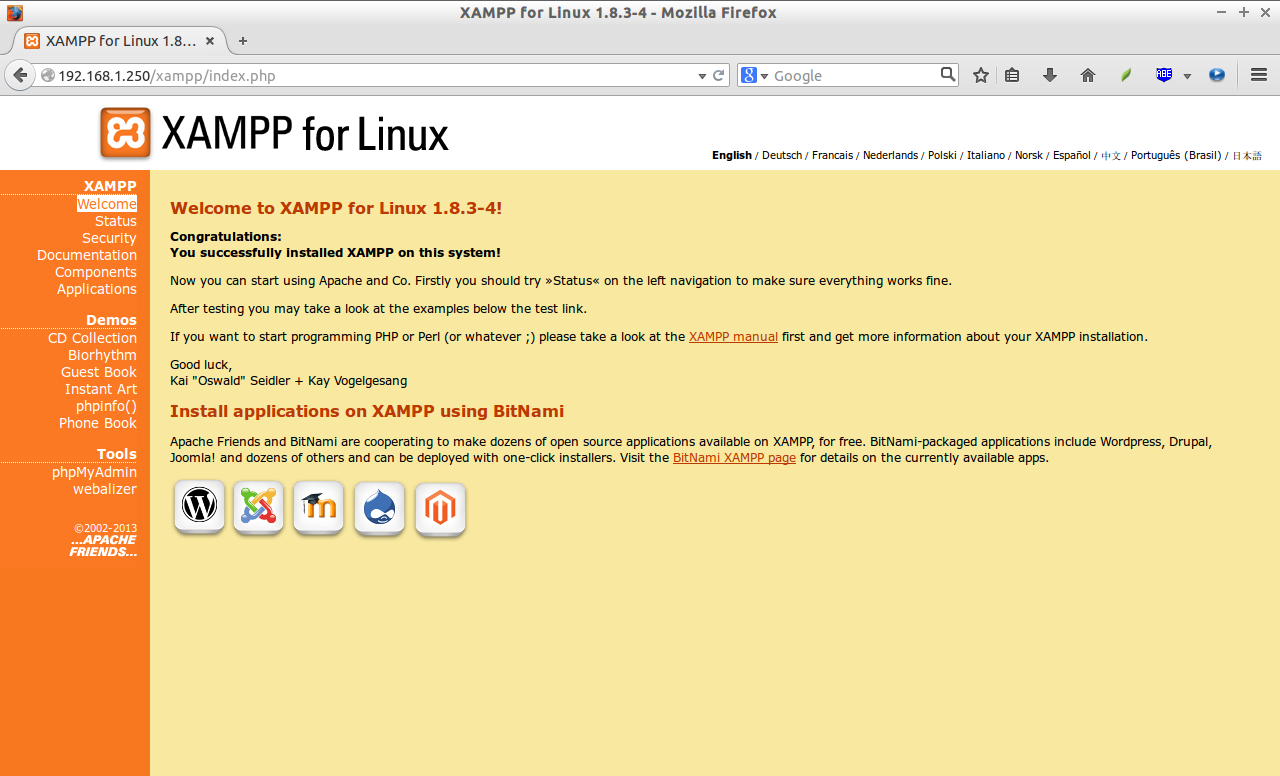This screenshot has height=776, width=1280.
Task: Open the phpinfo() page
Action: click(106, 406)
